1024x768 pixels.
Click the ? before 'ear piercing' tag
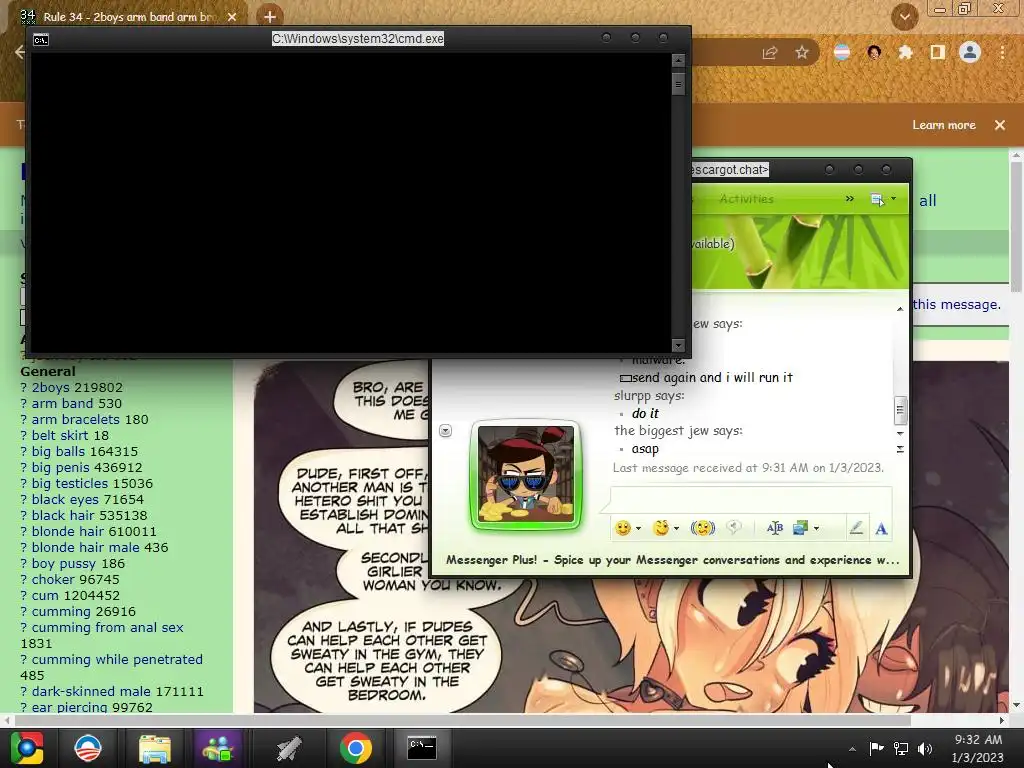pos(24,707)
